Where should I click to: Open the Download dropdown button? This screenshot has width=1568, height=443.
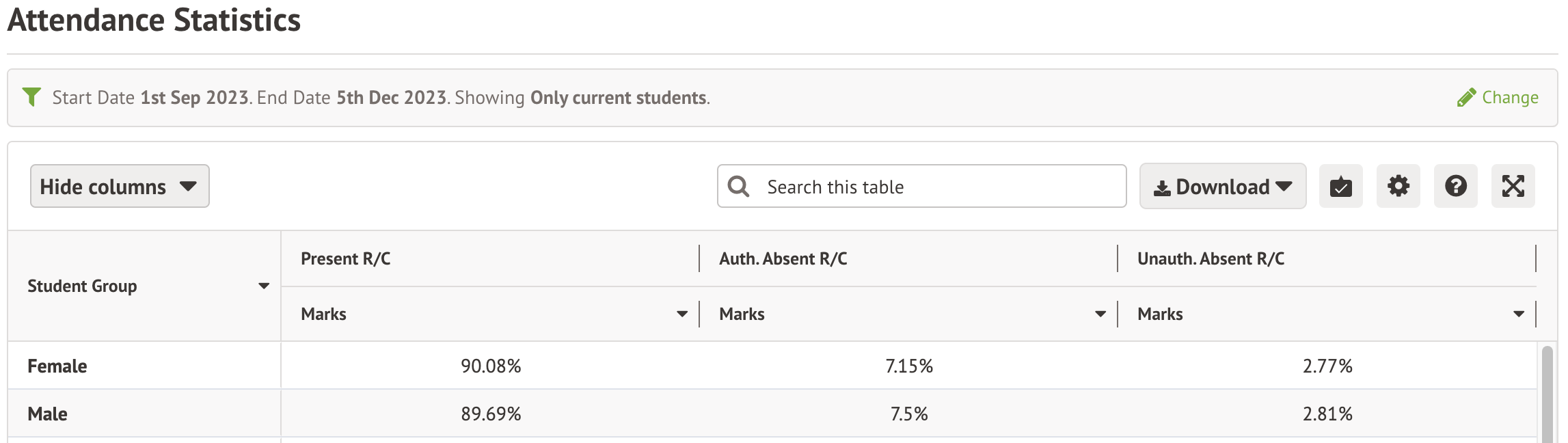point(1222,186)
